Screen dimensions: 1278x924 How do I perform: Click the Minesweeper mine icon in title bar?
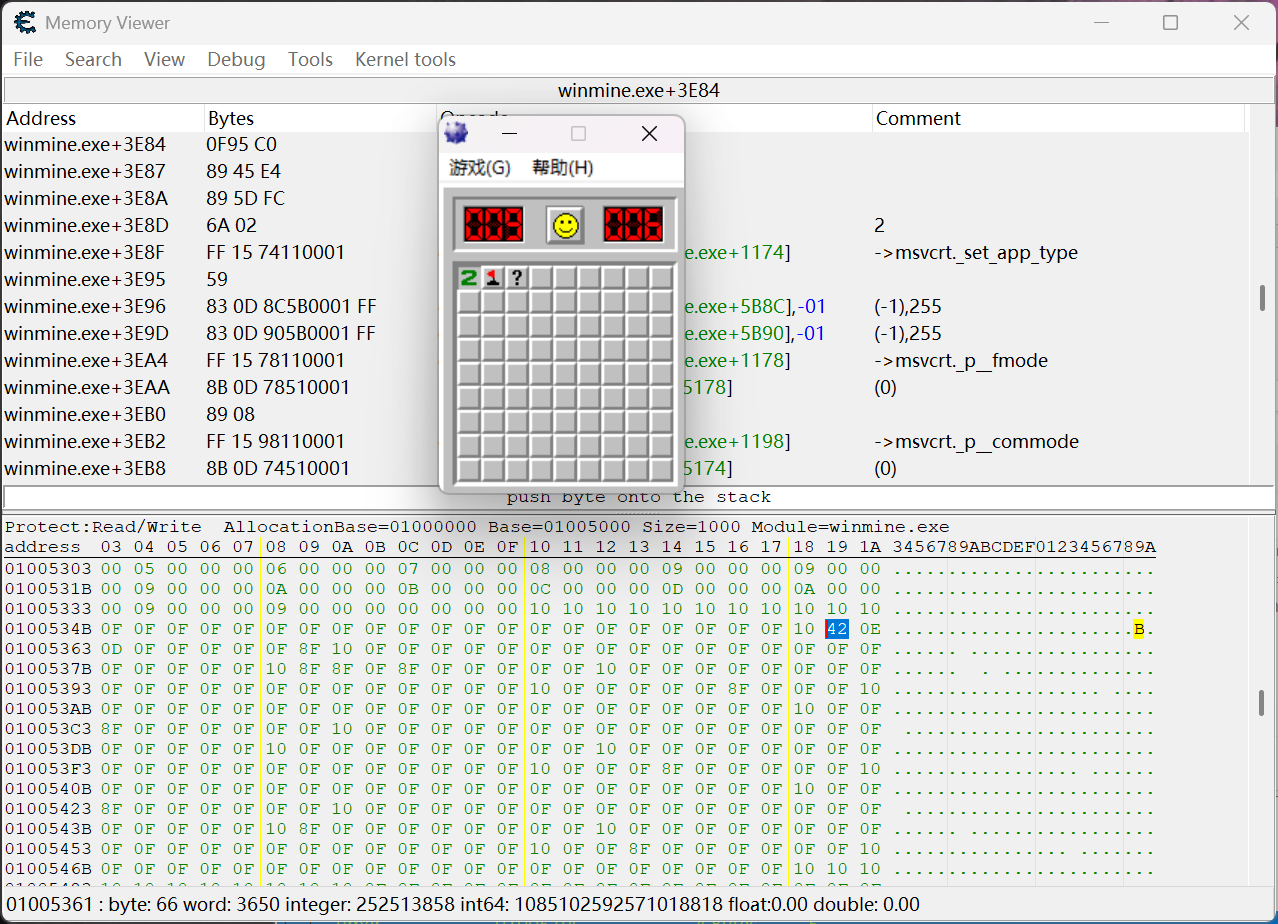click(x=456, y=133)
